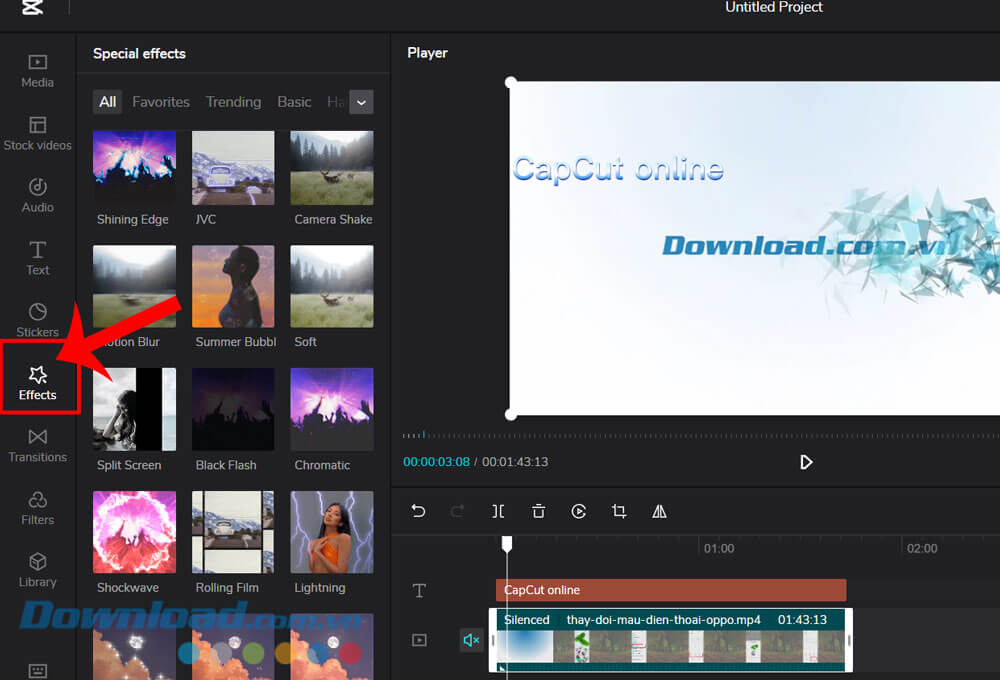The width and height of the screenshot is (1000, 680).
Task: Switch to the Trending effects tab
Action: tap(233, 102)
